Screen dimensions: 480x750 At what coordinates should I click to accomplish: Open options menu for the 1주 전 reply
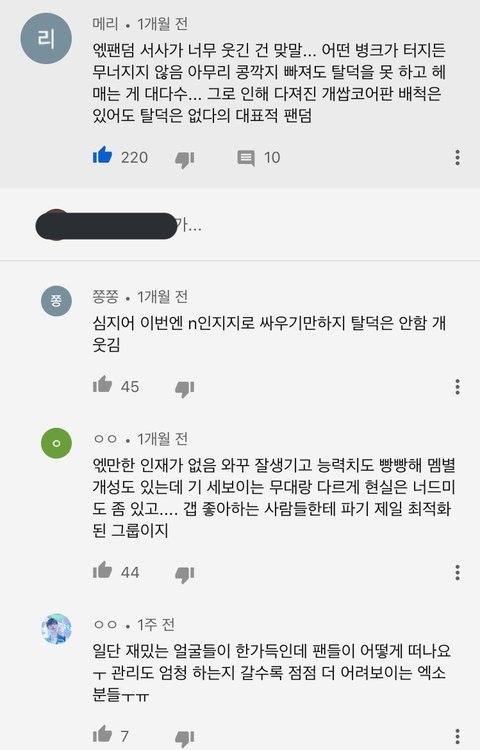click(x=458, y=737)
